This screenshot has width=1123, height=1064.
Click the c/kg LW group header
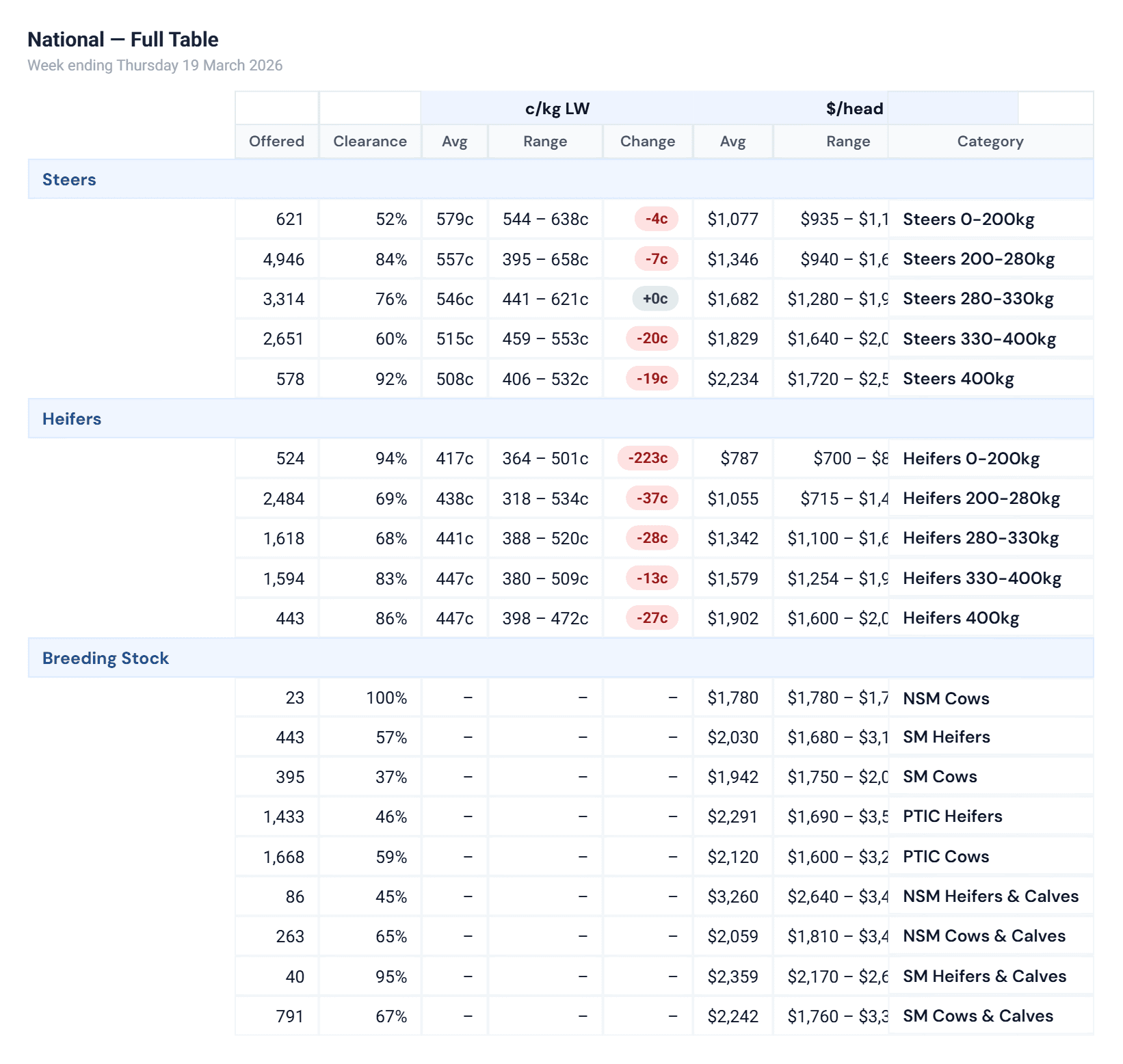coord(557,109)
